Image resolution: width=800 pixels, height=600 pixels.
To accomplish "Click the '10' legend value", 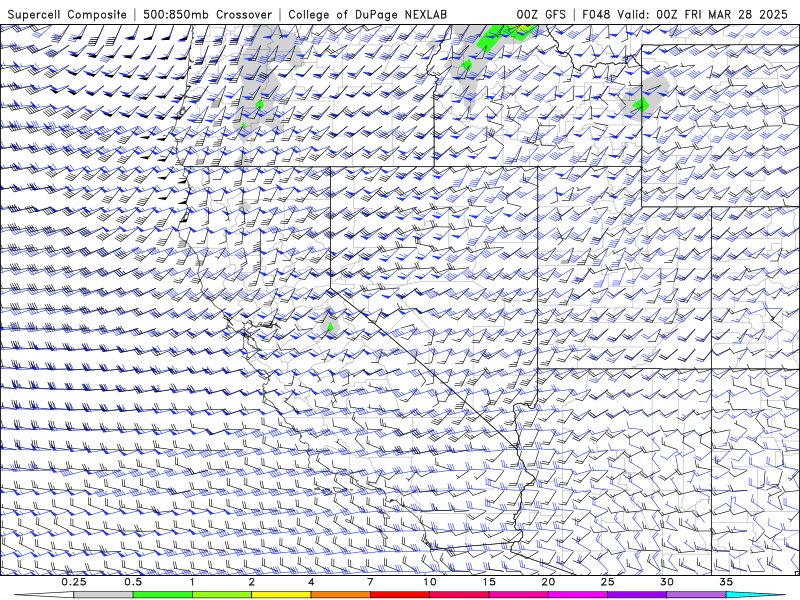I will [x=430, y=582].
